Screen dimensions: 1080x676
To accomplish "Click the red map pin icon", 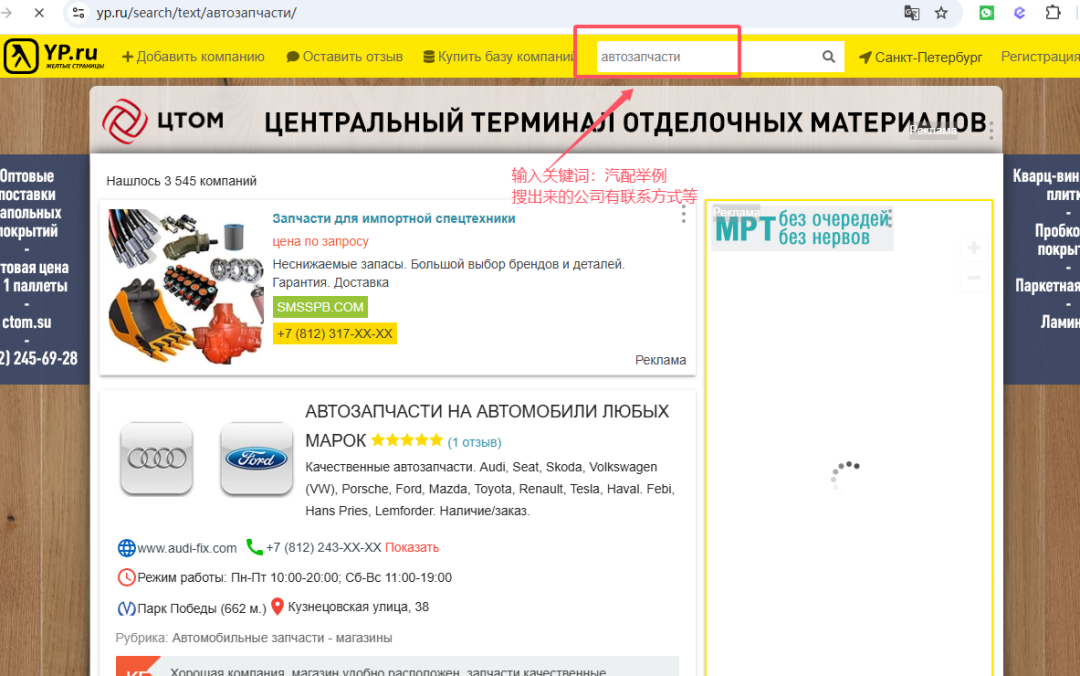I will coord(277,606).
